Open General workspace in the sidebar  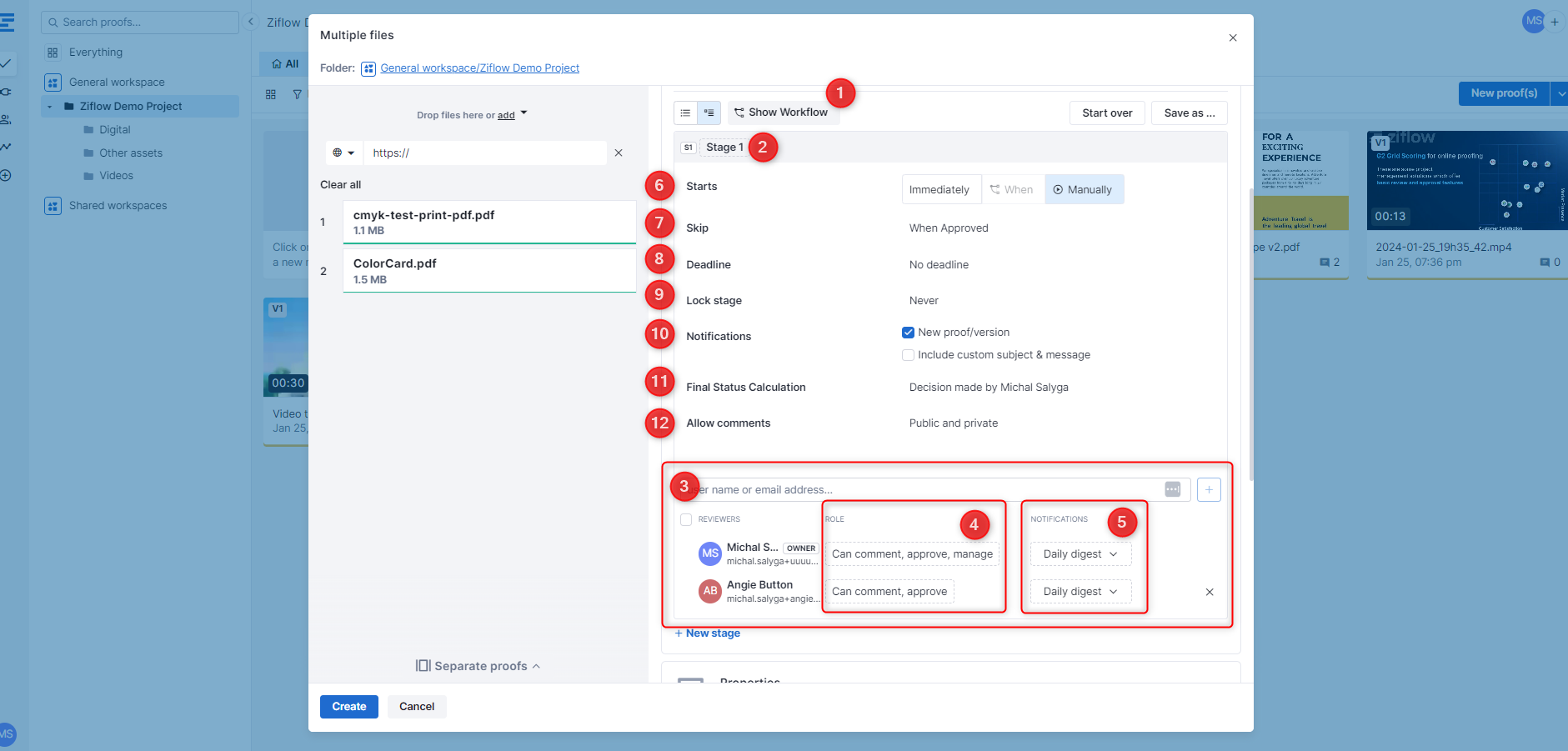click(x=117, y=83)
